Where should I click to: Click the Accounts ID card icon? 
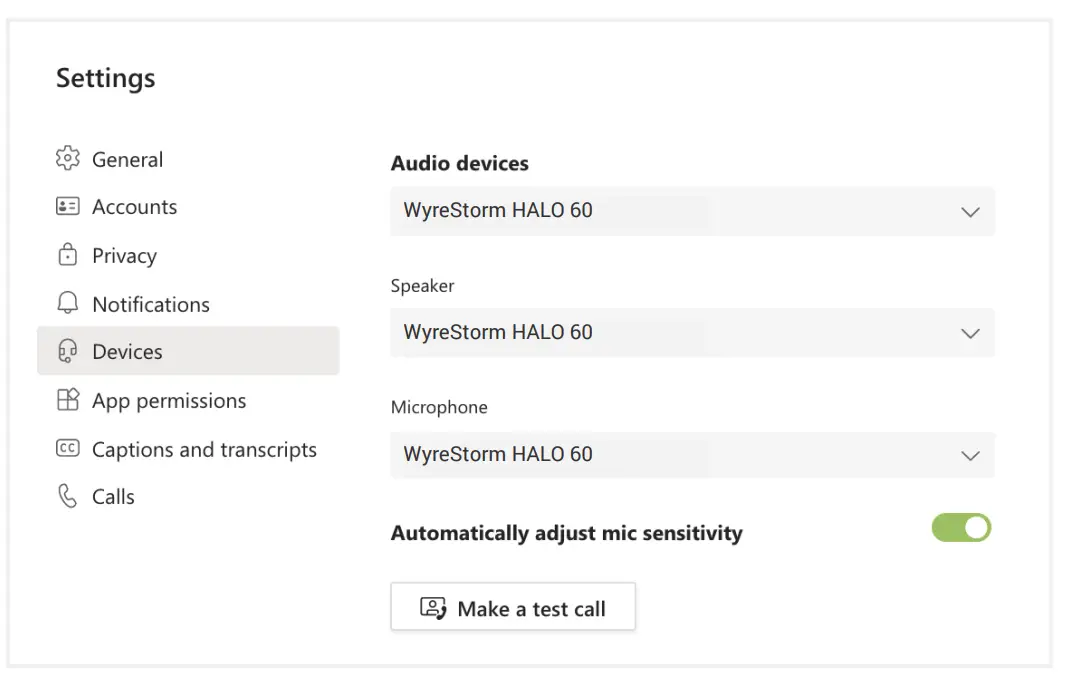[67, 207]
